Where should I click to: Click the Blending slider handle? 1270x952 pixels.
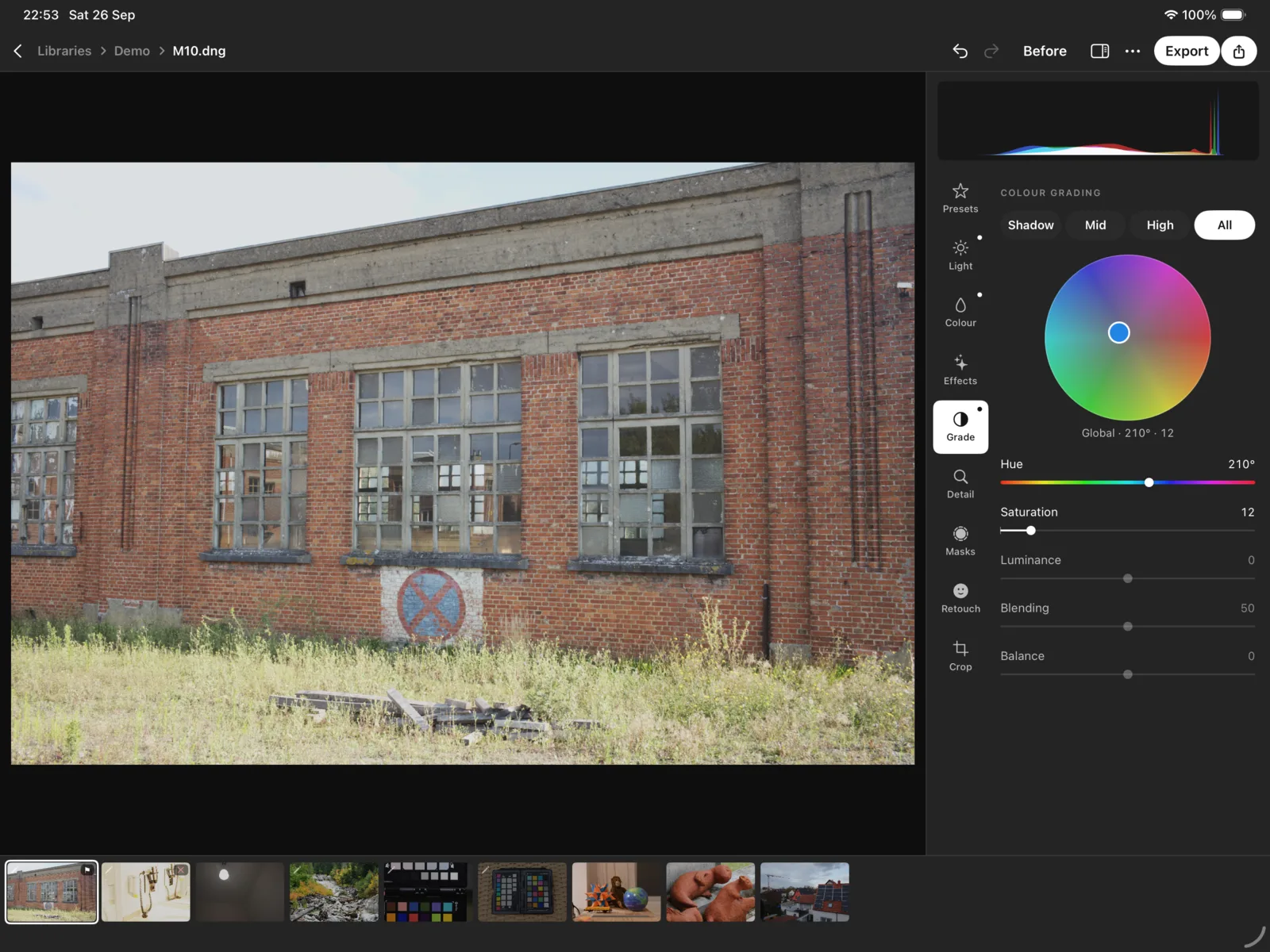coord(1128,627)
